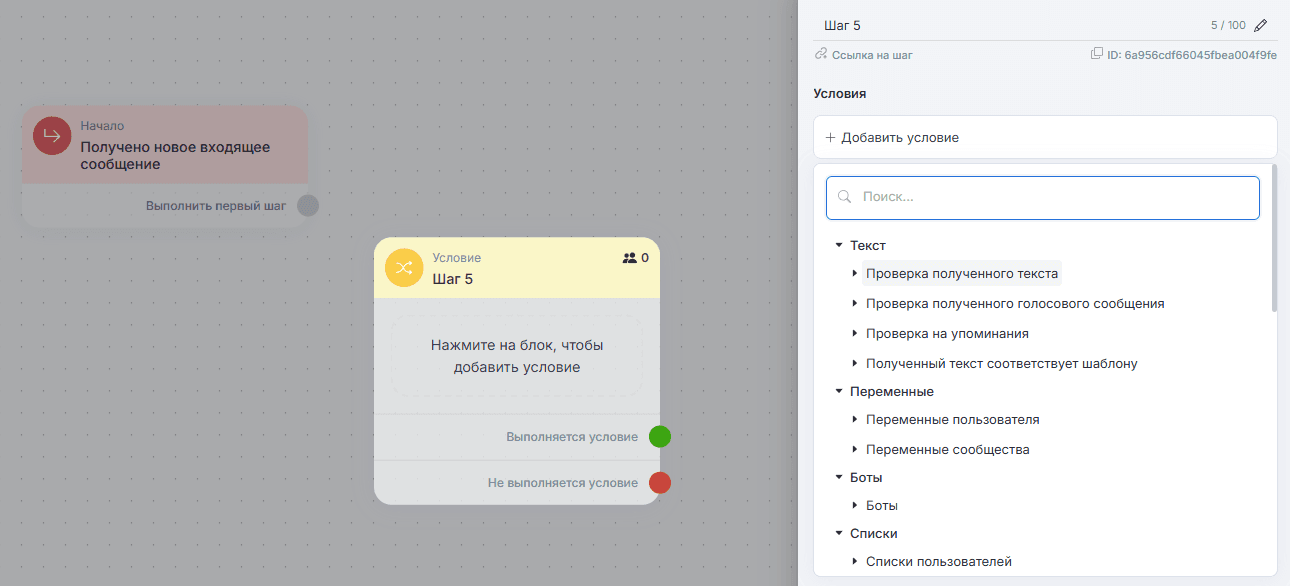This screenshot has height=586, width=1290.
Task: Click the 5 / 100 character counter
Action: point(1227,25)
